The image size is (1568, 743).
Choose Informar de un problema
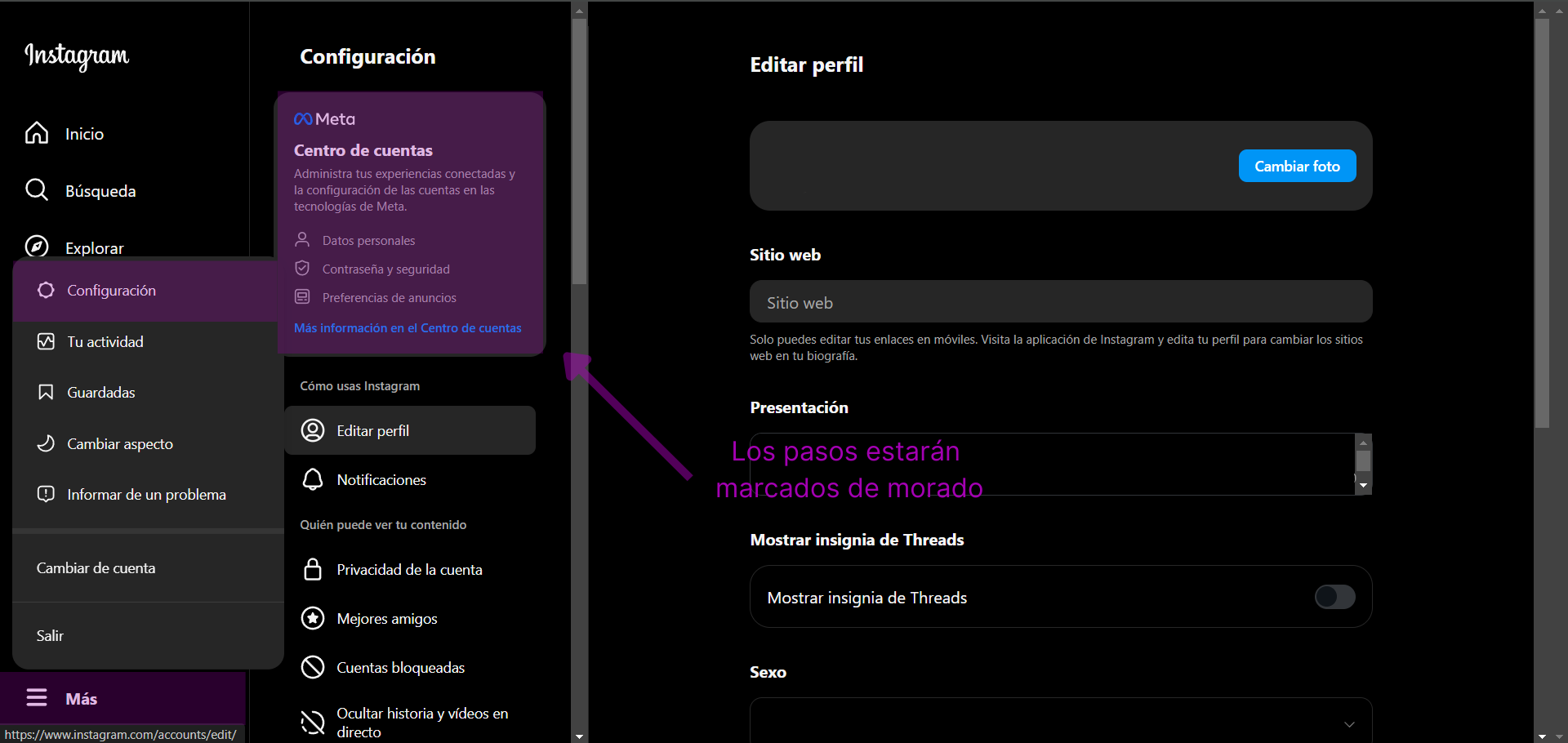pyautogui.click(x=148, y=494)
